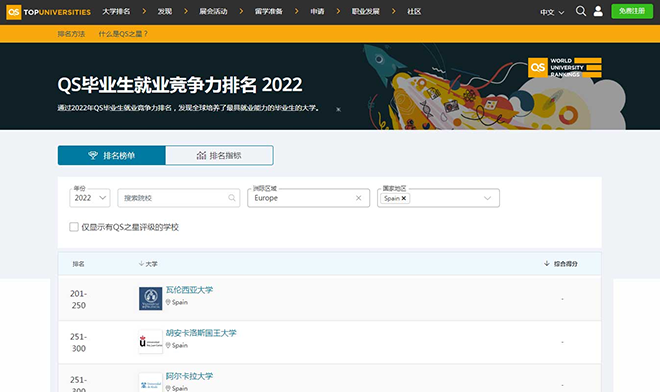This screenshot has width=660, height=392.
Task: Switch to the 排名榜单 tab
Action: [112, 155]
